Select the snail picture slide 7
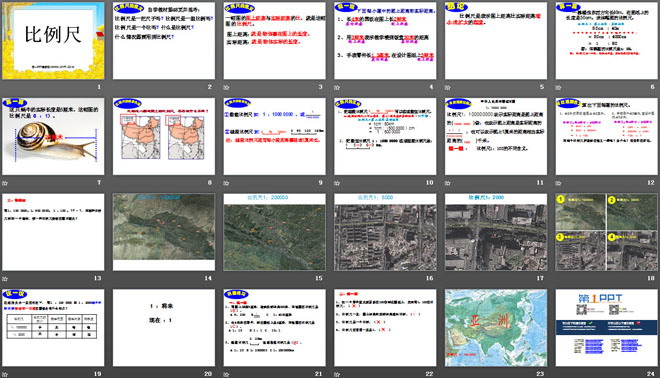Viewport: 660px width, 378px height. click(53, 136)
